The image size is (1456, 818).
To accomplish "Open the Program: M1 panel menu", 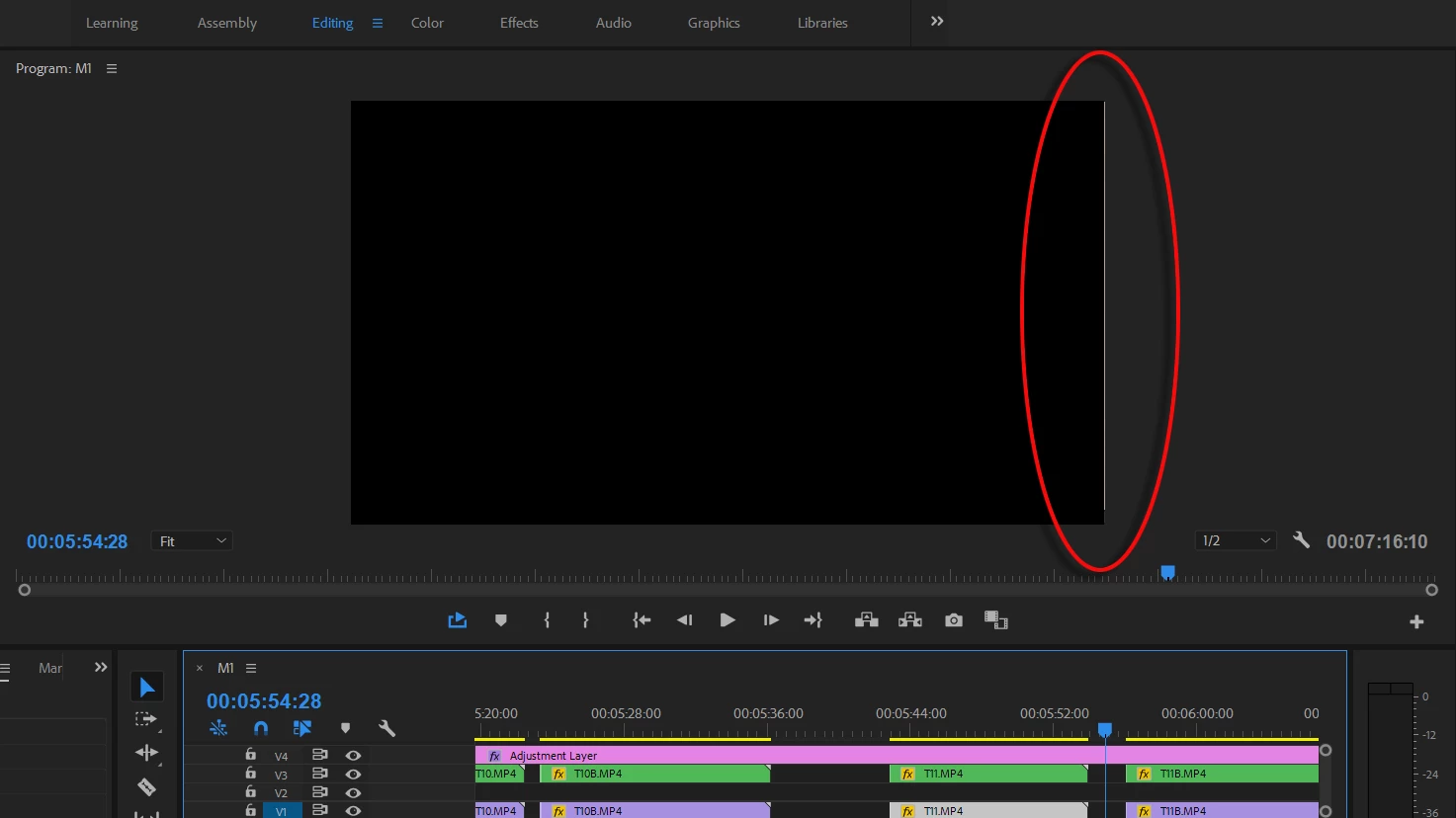I will (112, 69).
